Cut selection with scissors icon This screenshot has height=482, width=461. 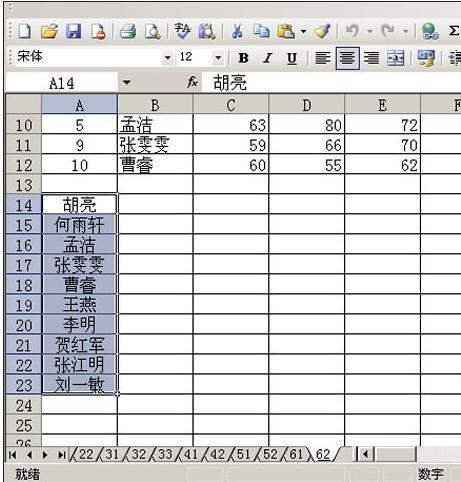237,32
